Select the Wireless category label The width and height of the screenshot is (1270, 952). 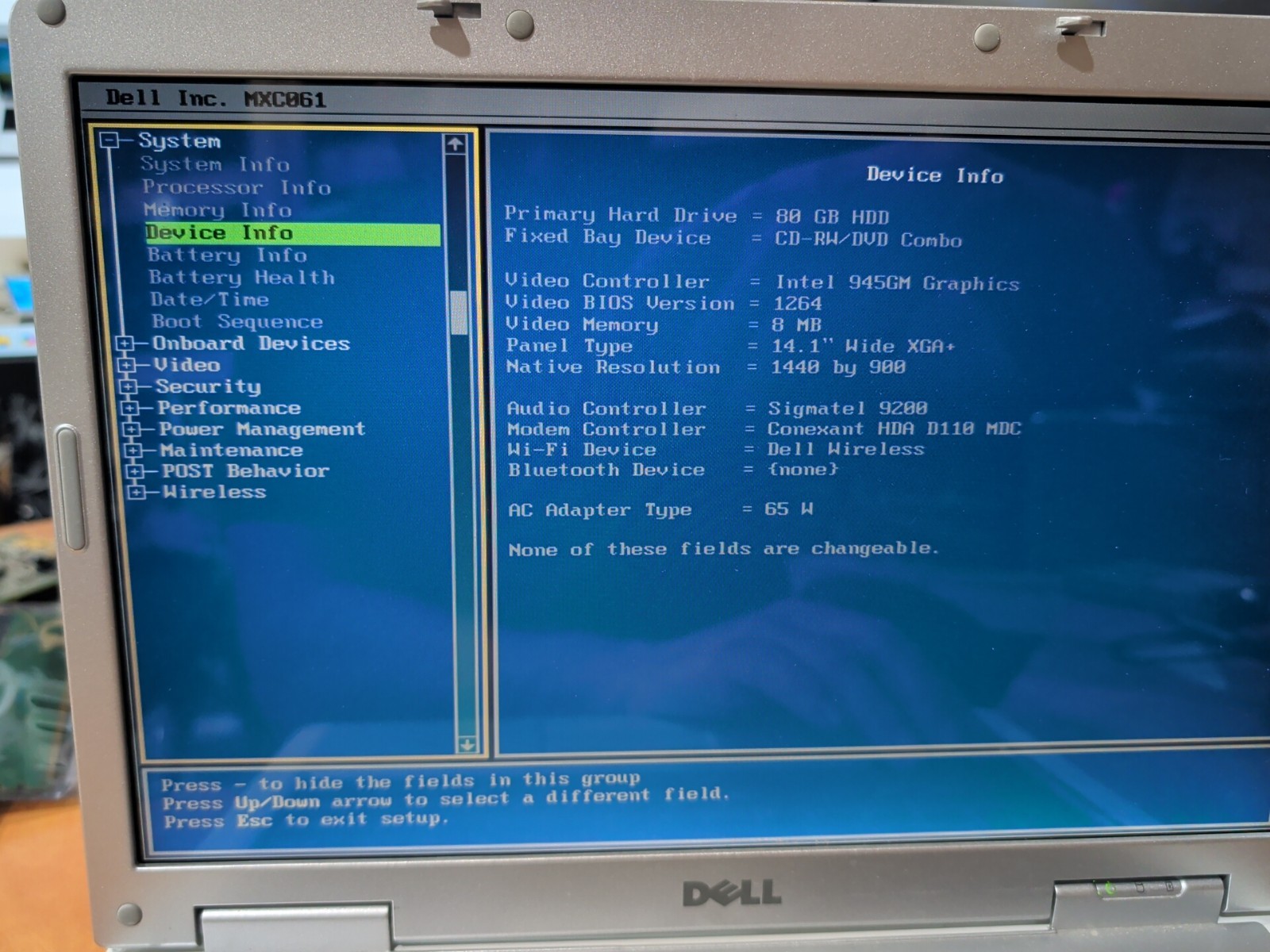(215, 492)
